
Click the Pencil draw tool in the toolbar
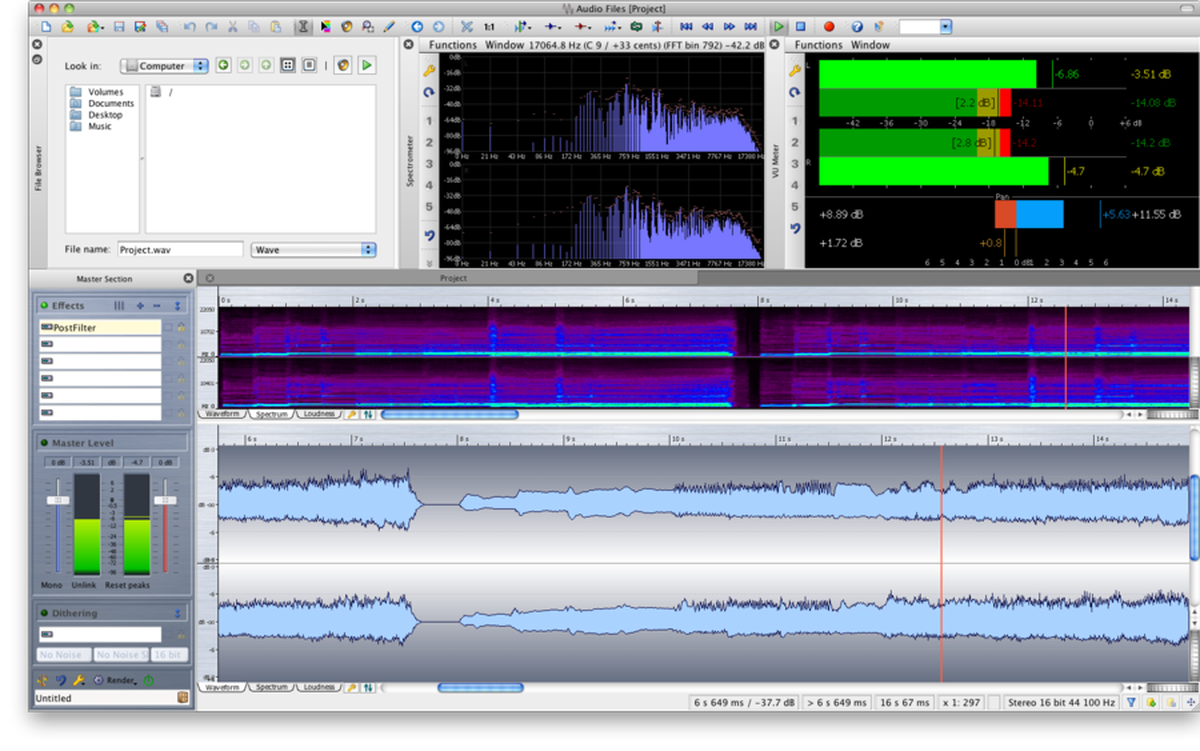390,25
